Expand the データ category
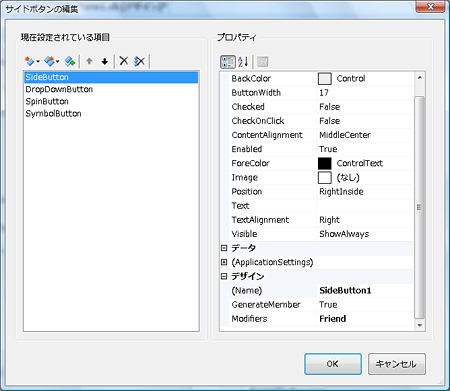The image size is (450, 391). point(224,248)
